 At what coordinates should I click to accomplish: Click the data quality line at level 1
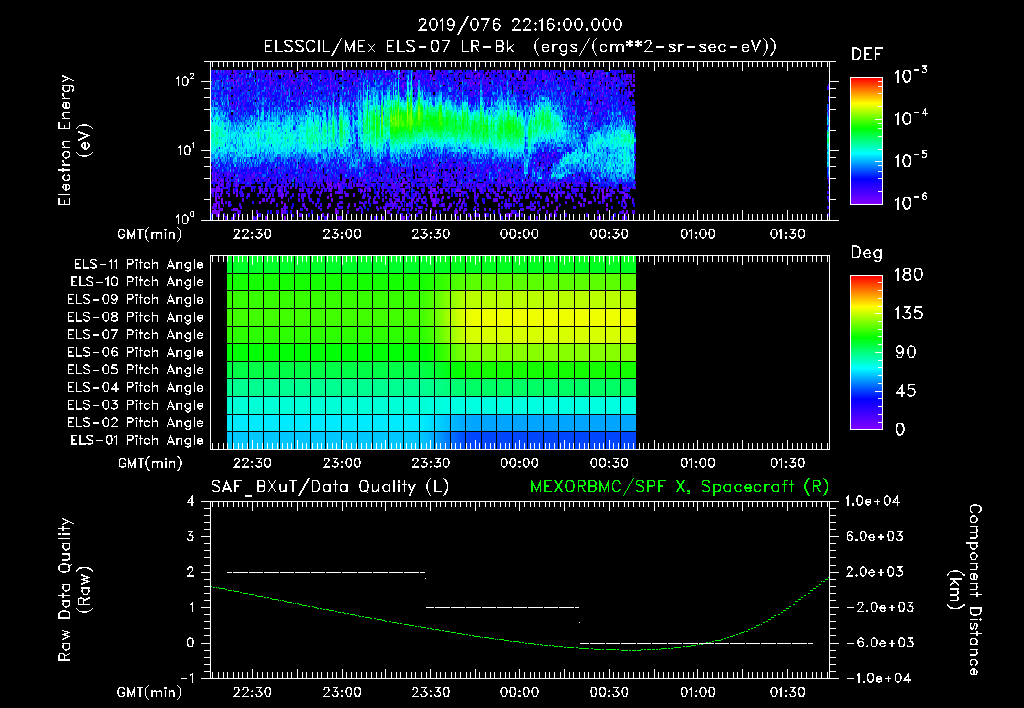[x=502, y=607]
